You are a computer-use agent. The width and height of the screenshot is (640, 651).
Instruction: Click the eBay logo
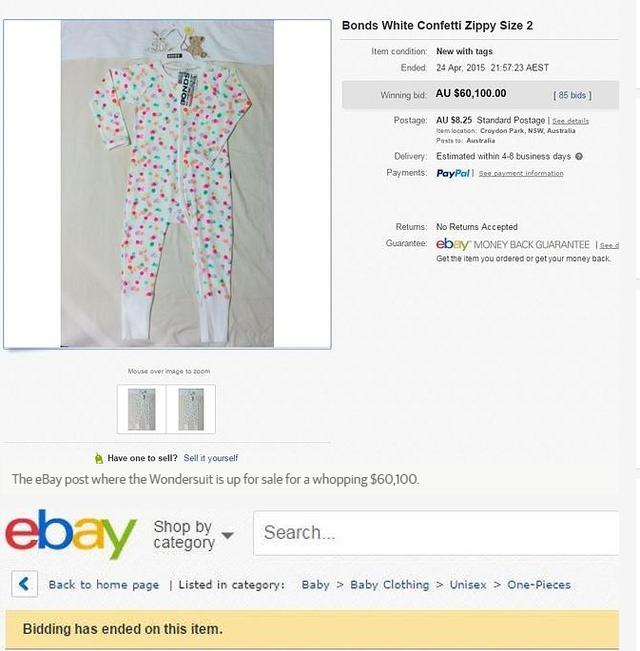pyautogui.click(x=71, y=534)
